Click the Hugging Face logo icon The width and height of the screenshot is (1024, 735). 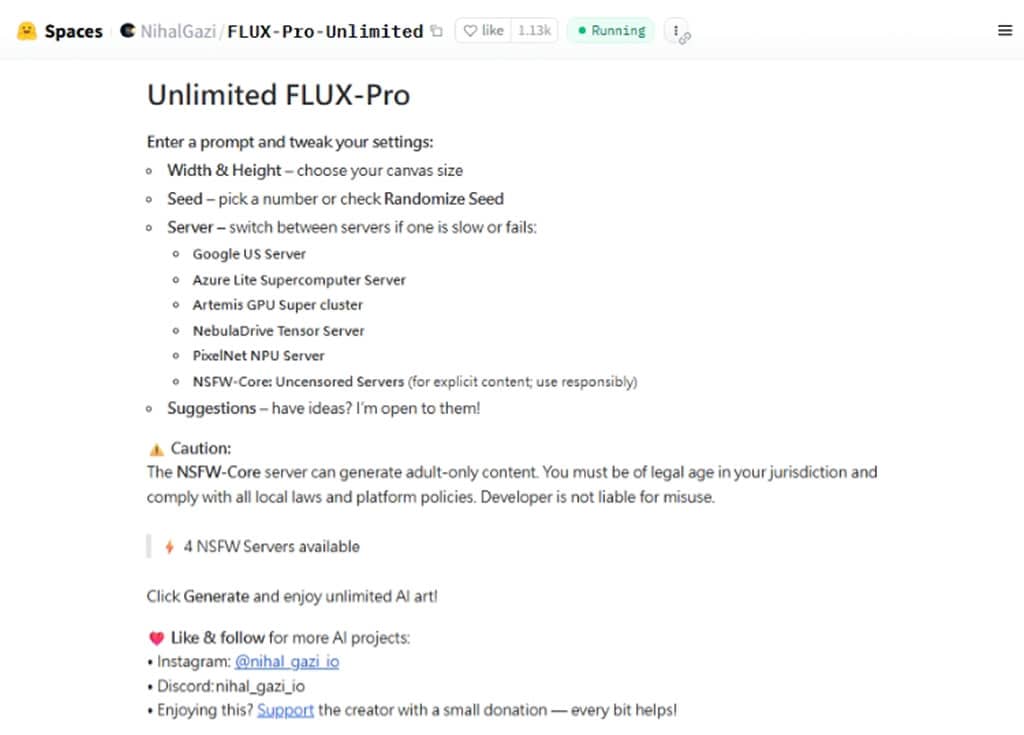coord(27,31)
